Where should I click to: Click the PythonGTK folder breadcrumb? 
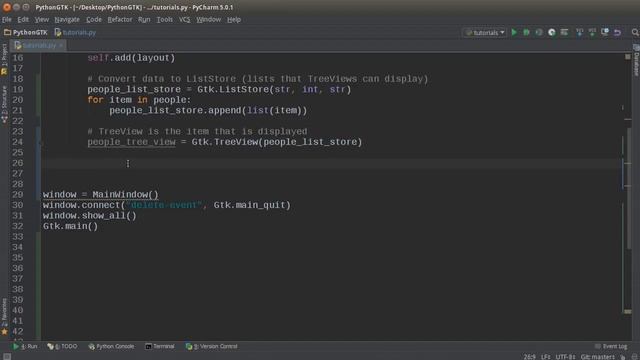click(25, 32)
